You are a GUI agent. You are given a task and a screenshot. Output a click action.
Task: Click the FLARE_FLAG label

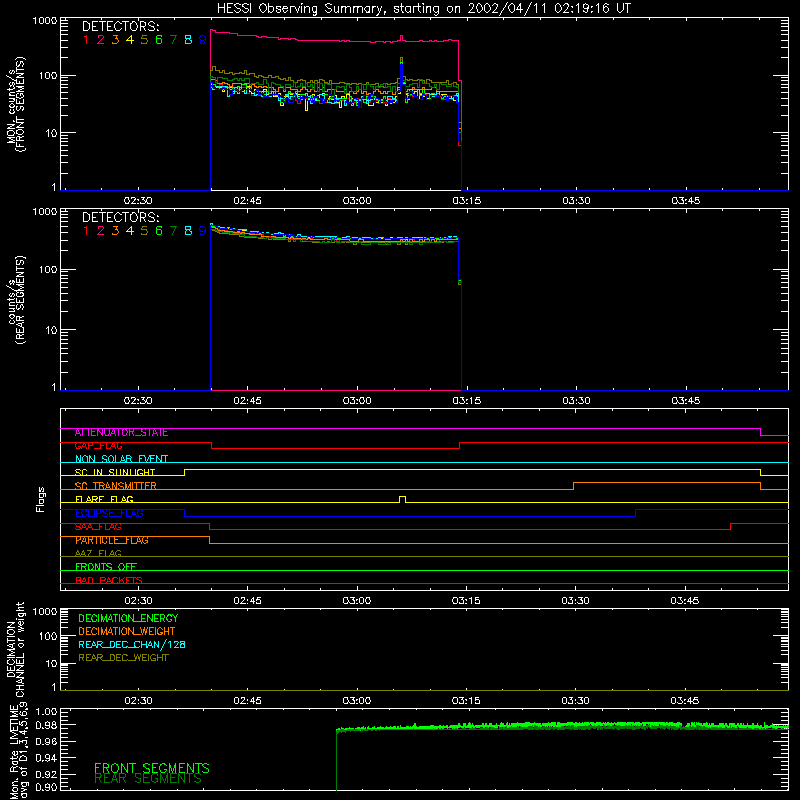pyautogui.click(x=104, y=499)
